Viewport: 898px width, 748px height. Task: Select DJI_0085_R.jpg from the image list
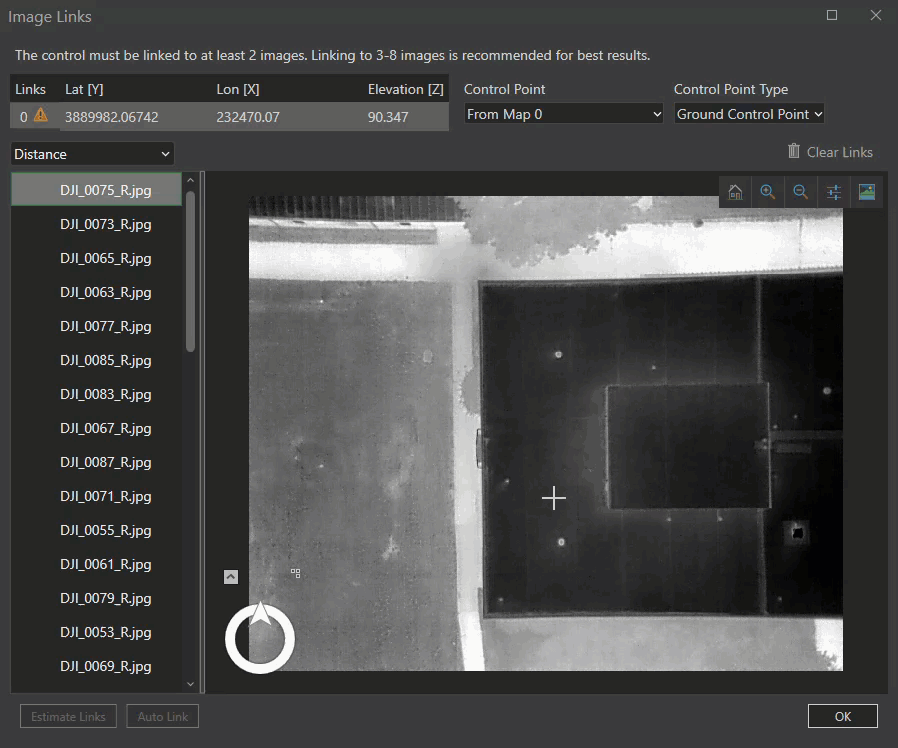click(x=104, y=360)
